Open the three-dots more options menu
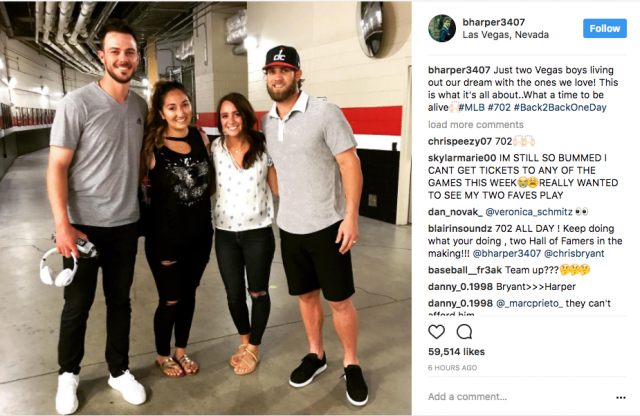The height and width of the screenshot is (416, 640). (x=621, y=397)
